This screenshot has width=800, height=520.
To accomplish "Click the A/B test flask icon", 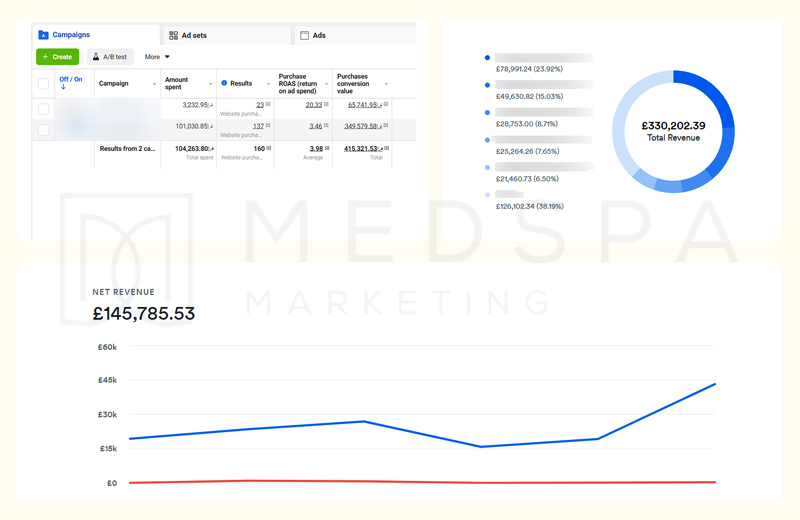I will click(96, 57).
